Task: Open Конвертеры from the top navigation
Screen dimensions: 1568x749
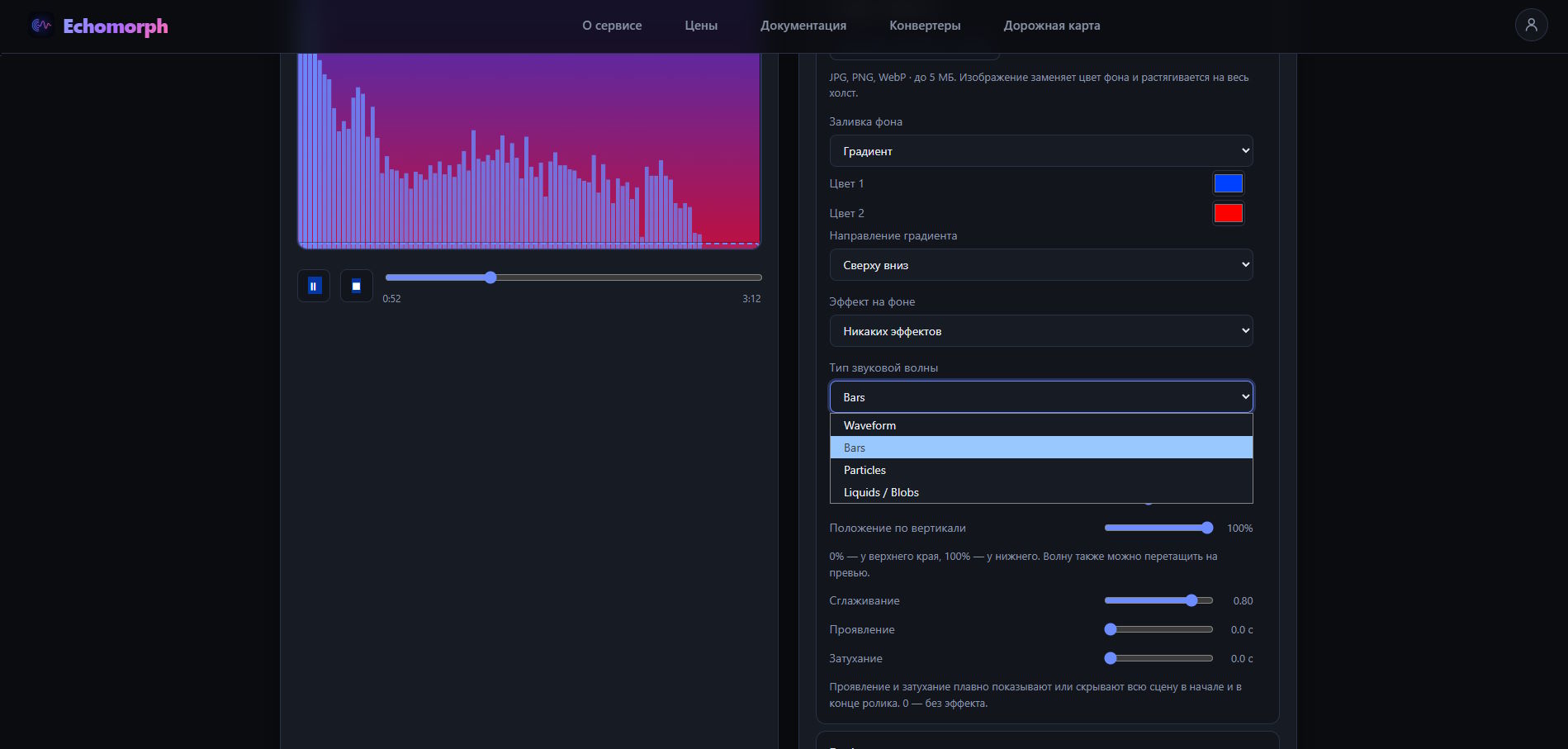Action: point(925,26)
